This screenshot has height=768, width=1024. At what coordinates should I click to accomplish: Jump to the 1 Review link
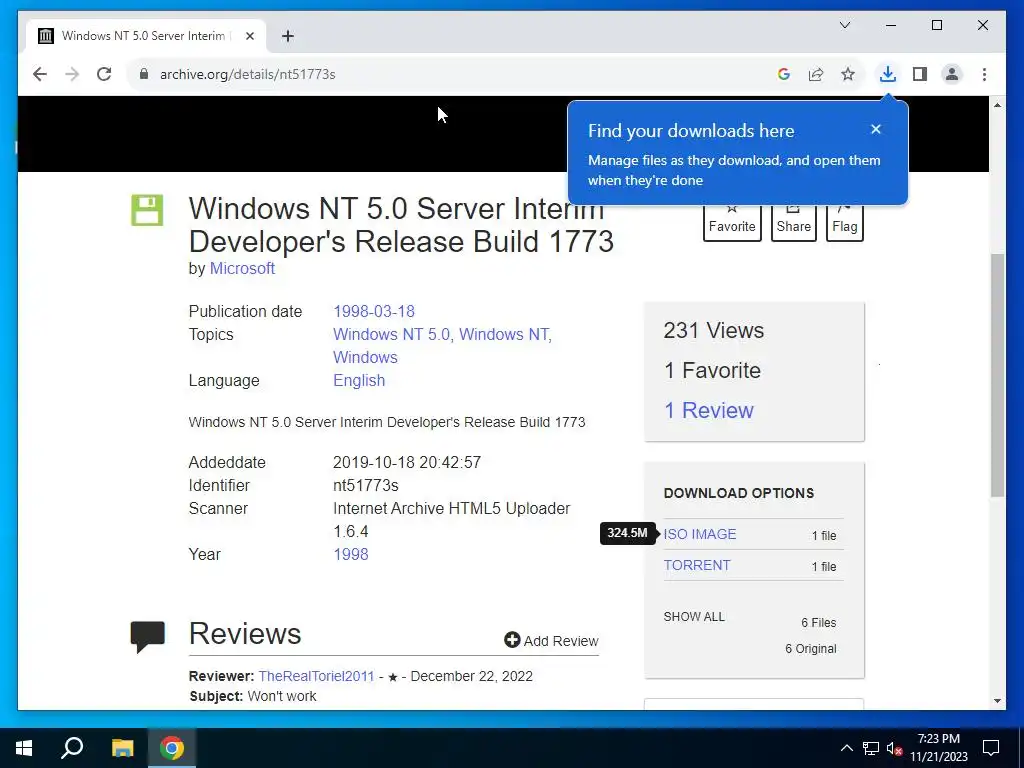pyautogui.click(x=709, y=410)
